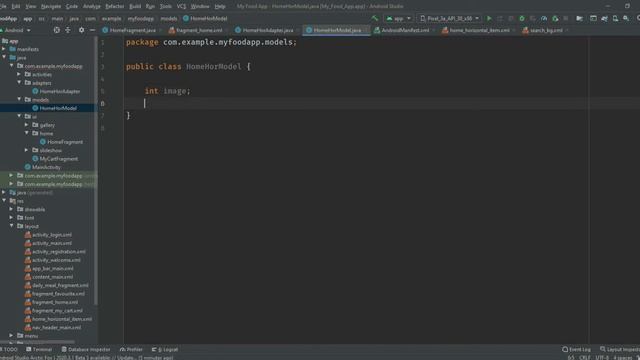Screen dimensions: 640x360
Task: Expand the slideshow package
Action: [27, 150]
